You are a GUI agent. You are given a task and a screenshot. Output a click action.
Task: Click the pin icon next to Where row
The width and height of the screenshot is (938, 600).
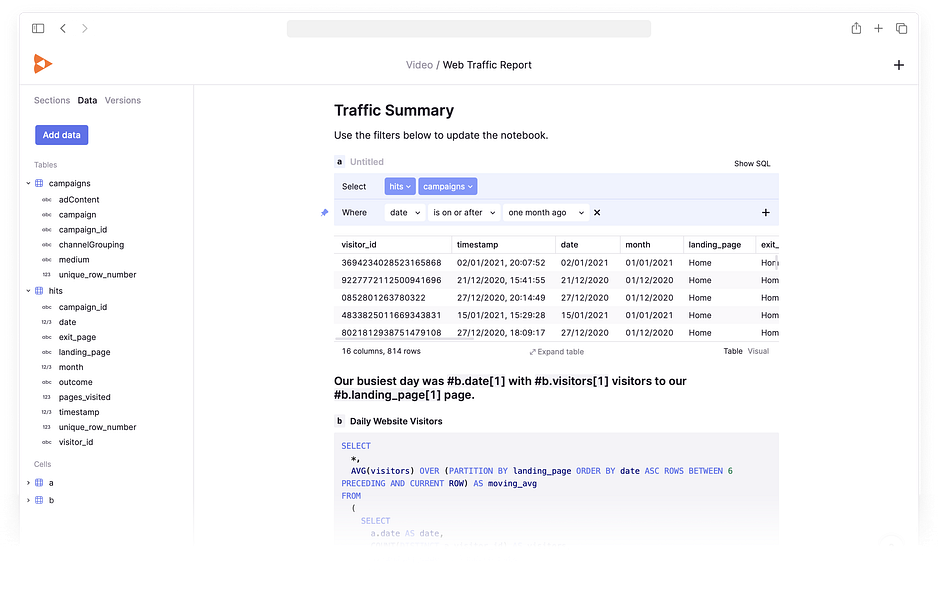[x=324, y=212]
